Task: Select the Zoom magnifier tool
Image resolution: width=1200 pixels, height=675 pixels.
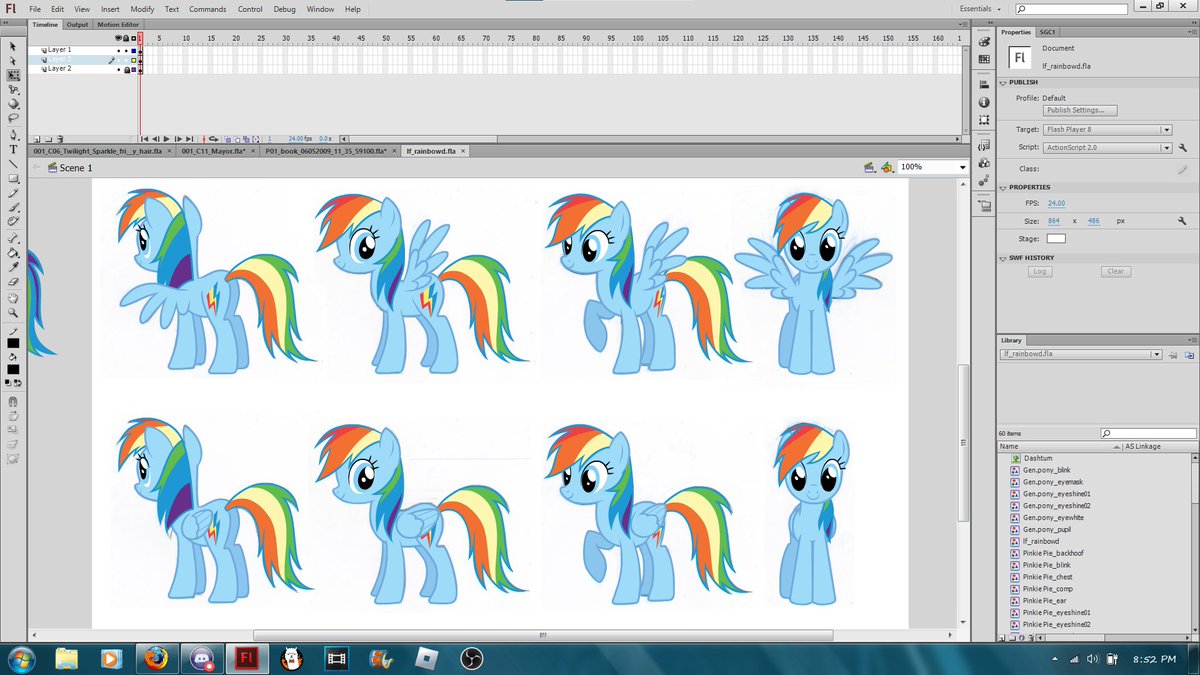Action: (14, 312)
